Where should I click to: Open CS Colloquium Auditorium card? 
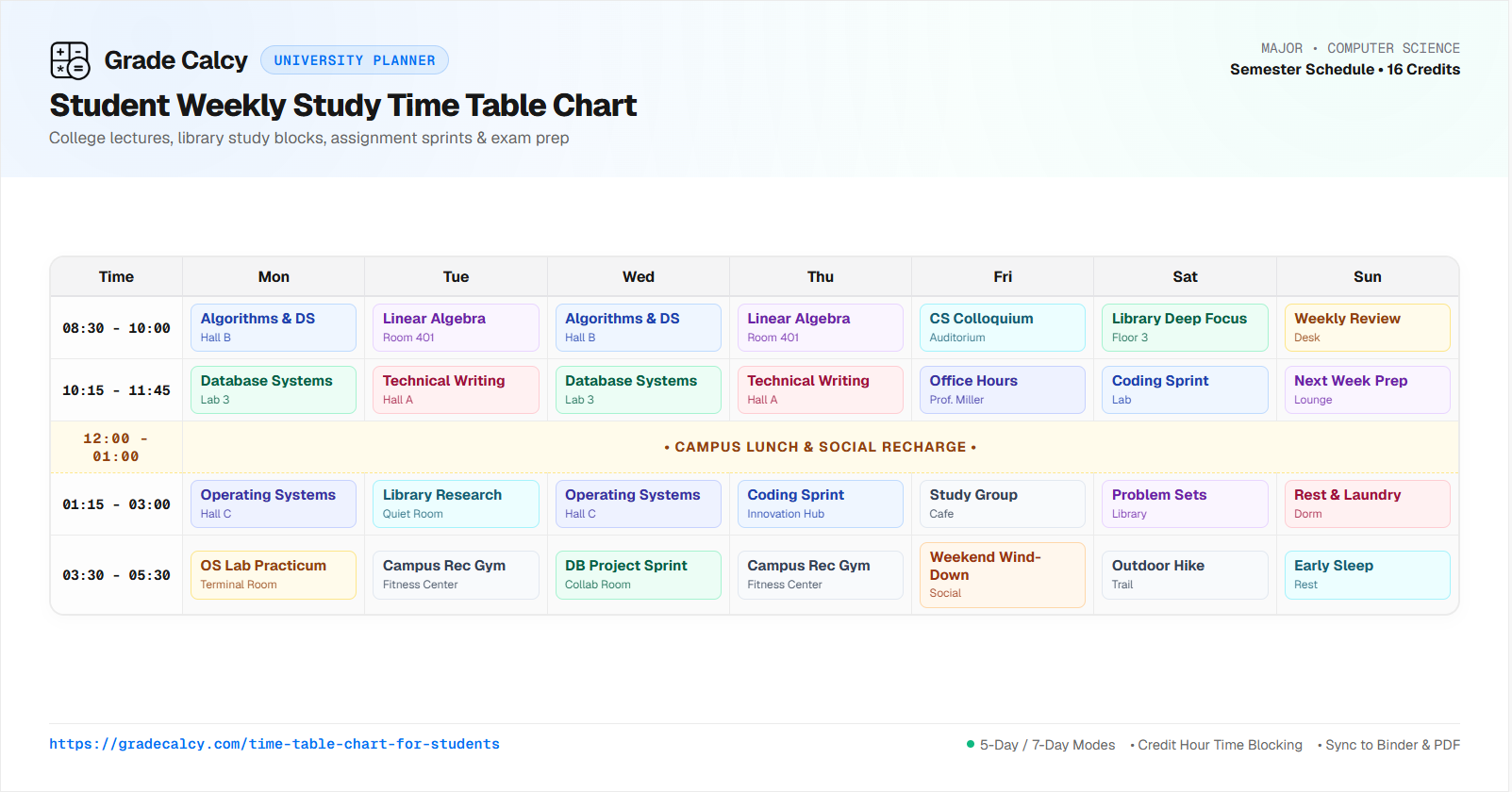point(1003,327)
